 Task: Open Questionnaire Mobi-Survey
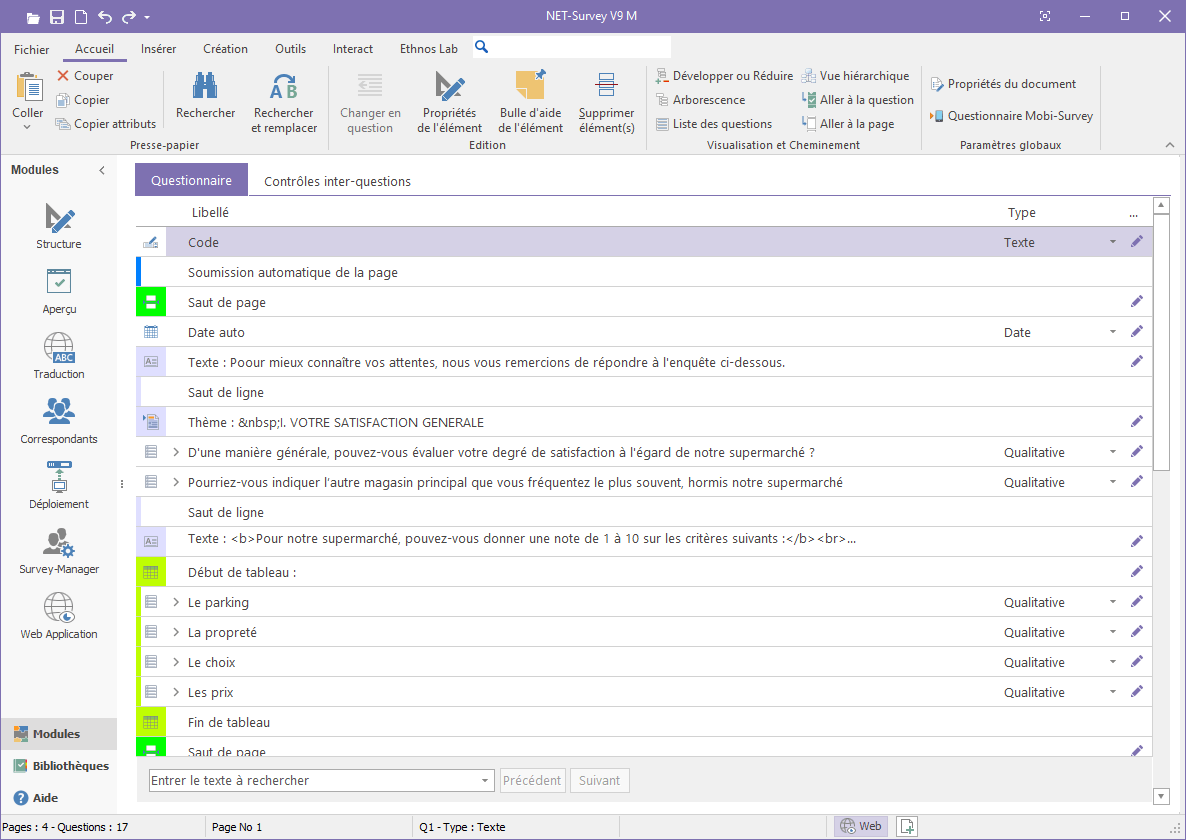point(1011,116)
